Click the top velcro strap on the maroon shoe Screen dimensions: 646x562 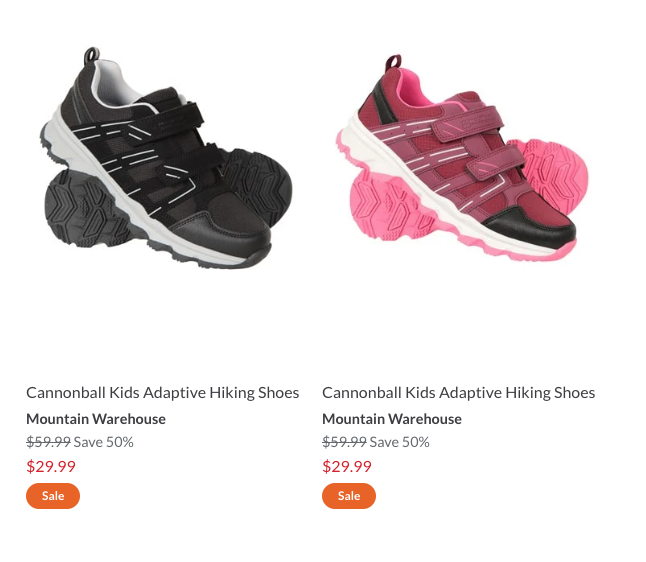point(468,124)
